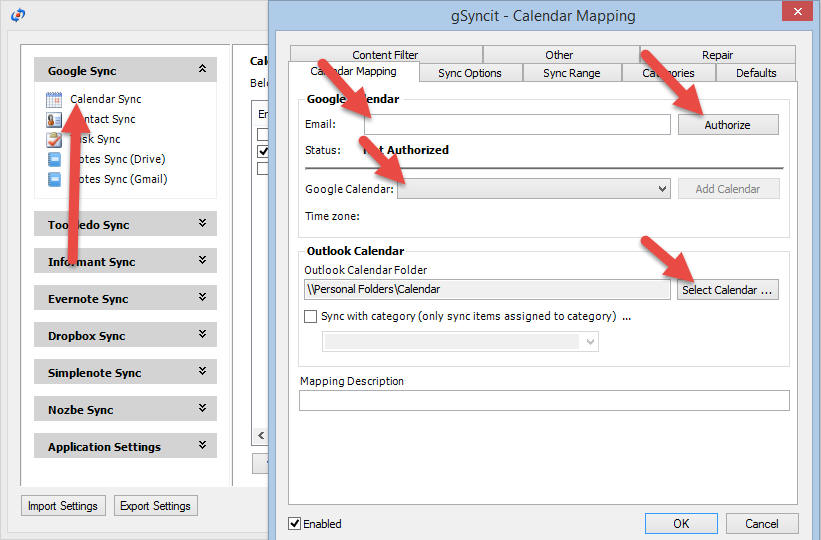The width and height of the screenshot is (821, 540).
Task: Close the Calendar Mapping dialog
Action: pos(797,11)
